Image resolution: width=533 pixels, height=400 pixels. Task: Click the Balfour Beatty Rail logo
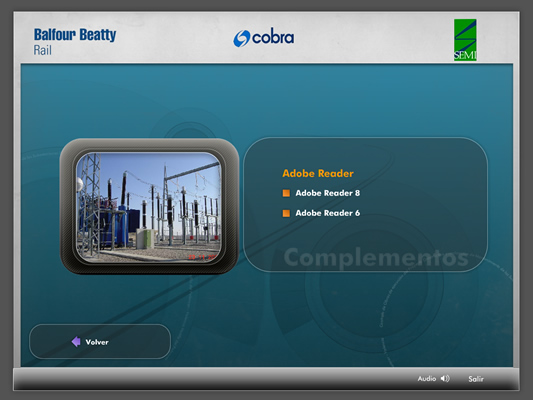[x=75, y=41]
